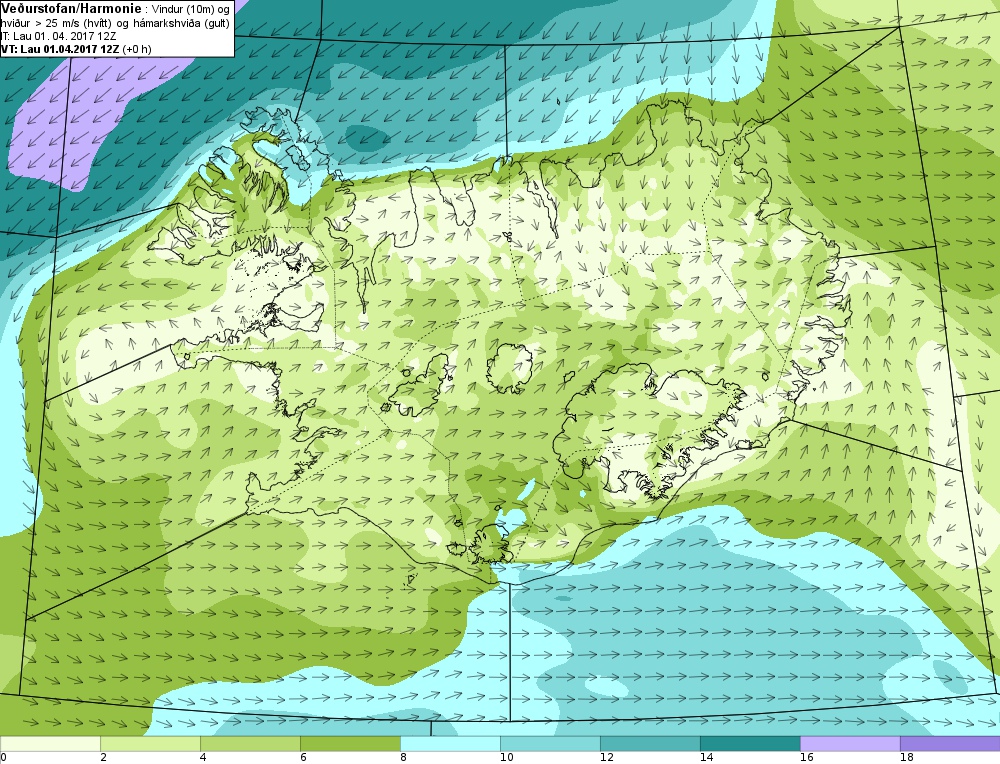Click the 'Vindur (10m) og' label

click(191, 10)
